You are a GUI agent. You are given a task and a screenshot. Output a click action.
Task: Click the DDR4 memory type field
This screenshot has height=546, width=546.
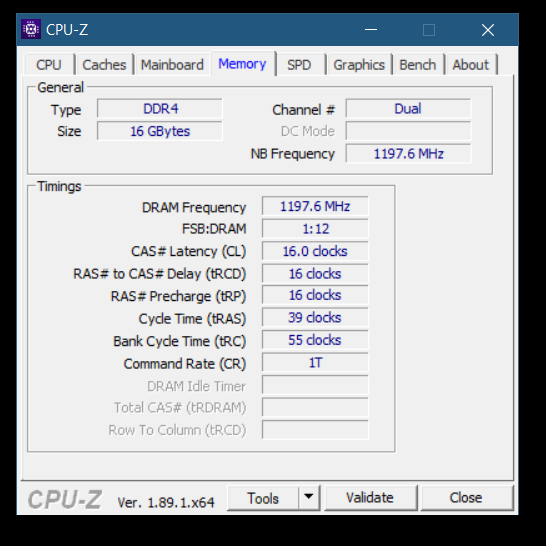(160, 109)
